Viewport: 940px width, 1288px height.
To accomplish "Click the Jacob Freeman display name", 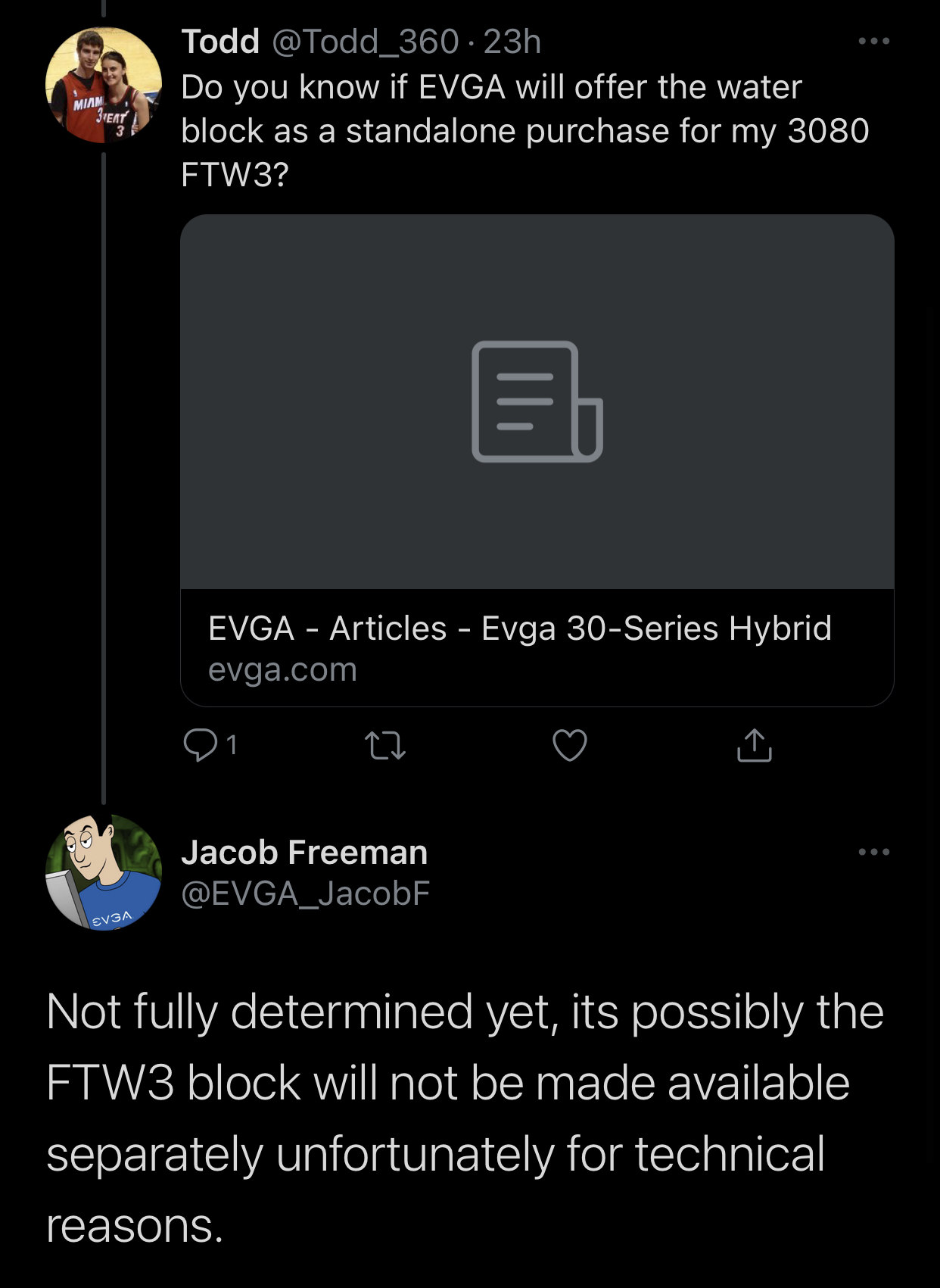I will (304, 853).
